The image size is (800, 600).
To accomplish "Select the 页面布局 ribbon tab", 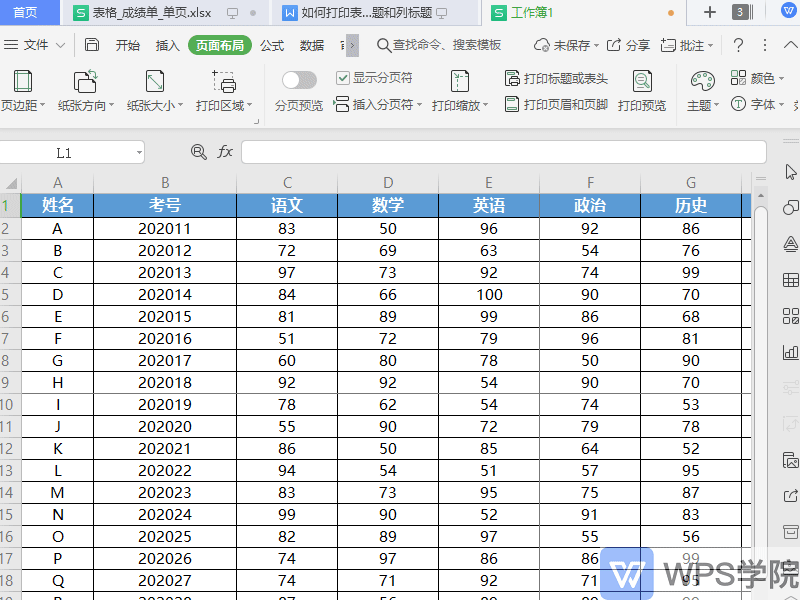I will click(x=220, y=45).
